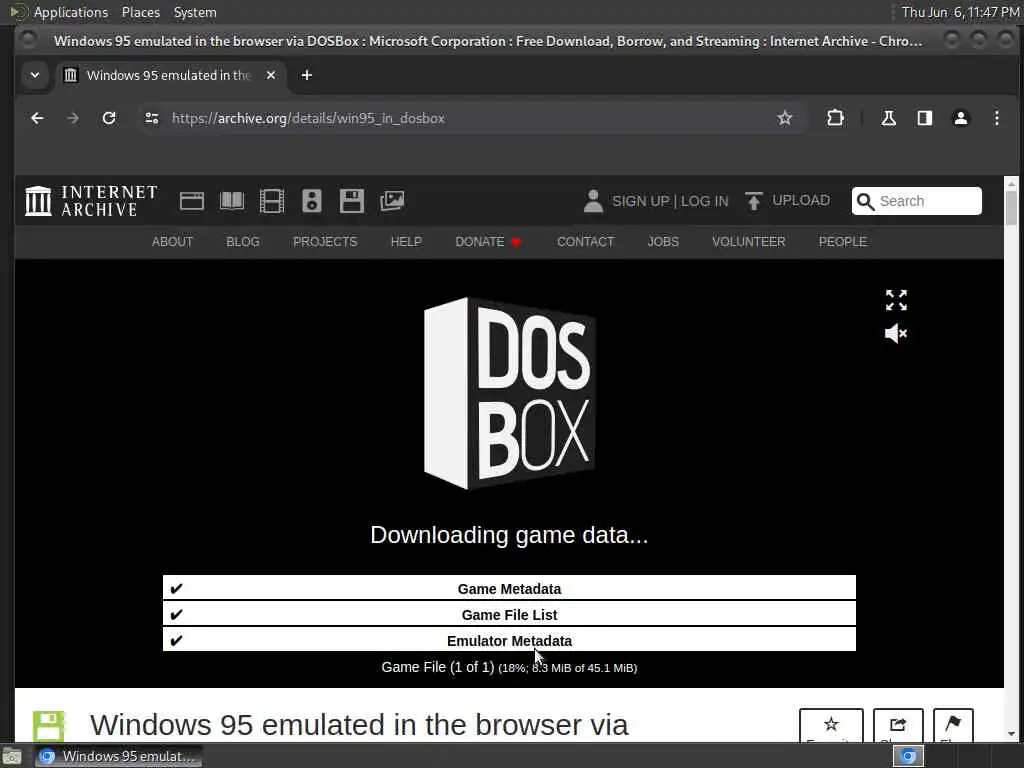Open a new browser tab
The height and width of the screenshot is (768, 1024).
click(306, 75)
